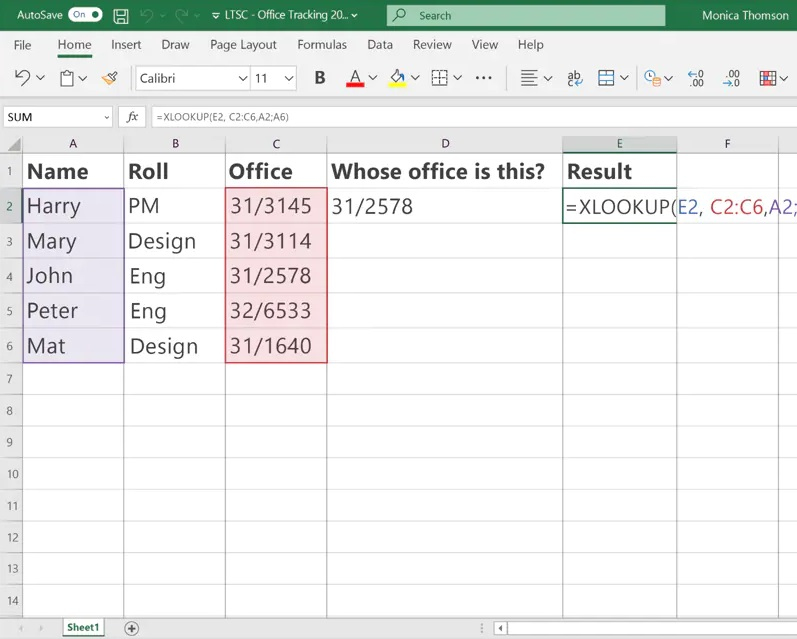797x639 pixels.
Task: Add a new sheet with plus icon
Action: [131, 628]
